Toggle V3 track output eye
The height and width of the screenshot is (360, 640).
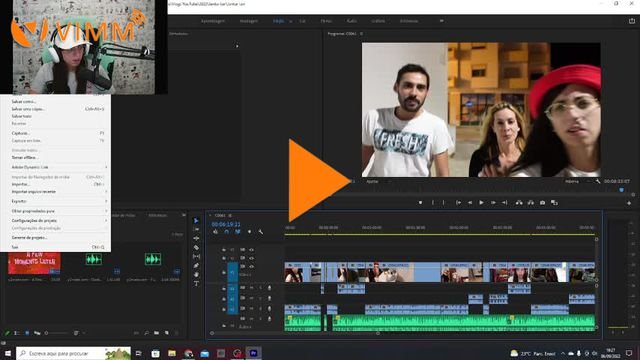251,249
